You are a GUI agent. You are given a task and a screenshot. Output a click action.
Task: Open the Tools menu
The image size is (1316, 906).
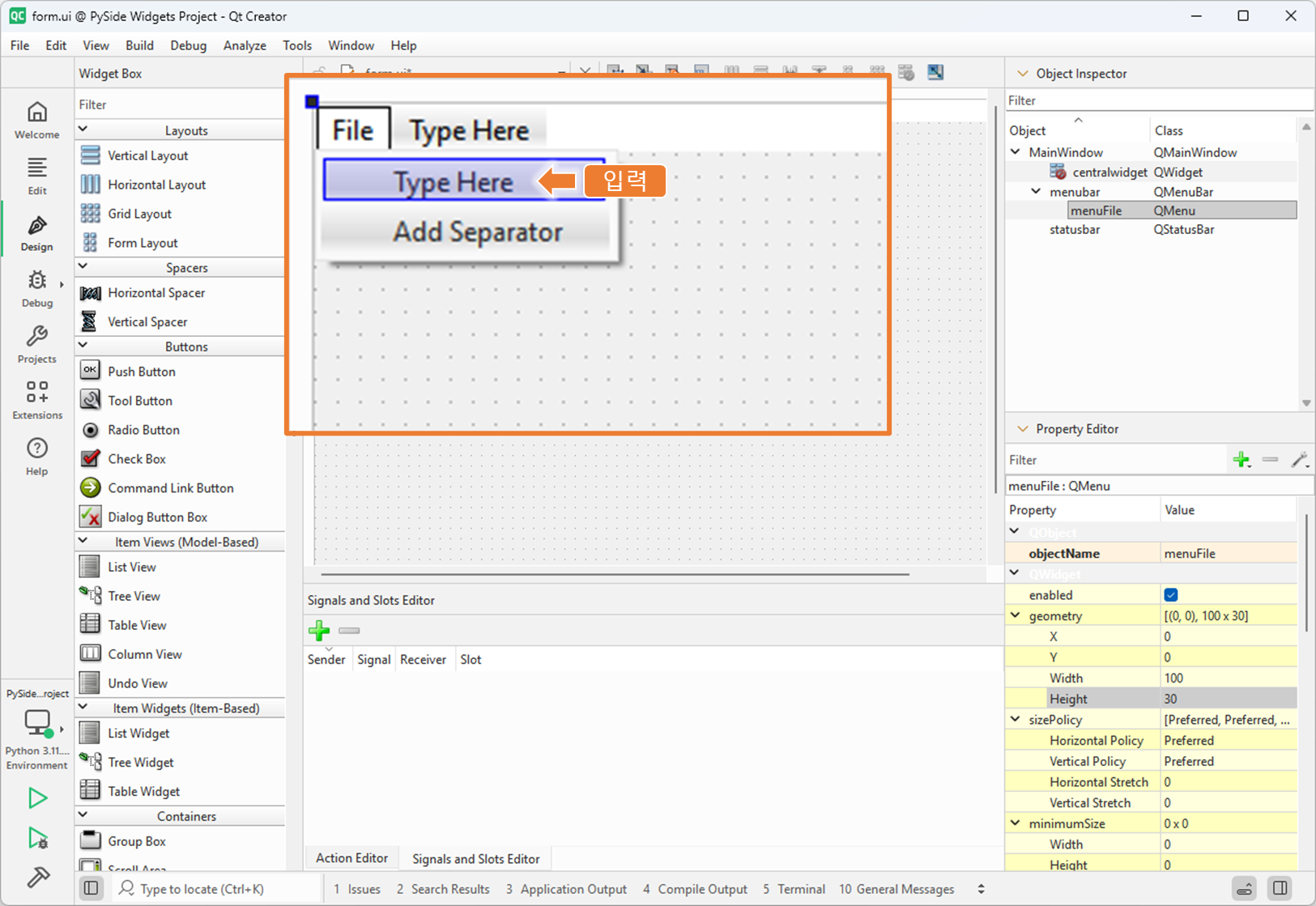coord(297,45)
